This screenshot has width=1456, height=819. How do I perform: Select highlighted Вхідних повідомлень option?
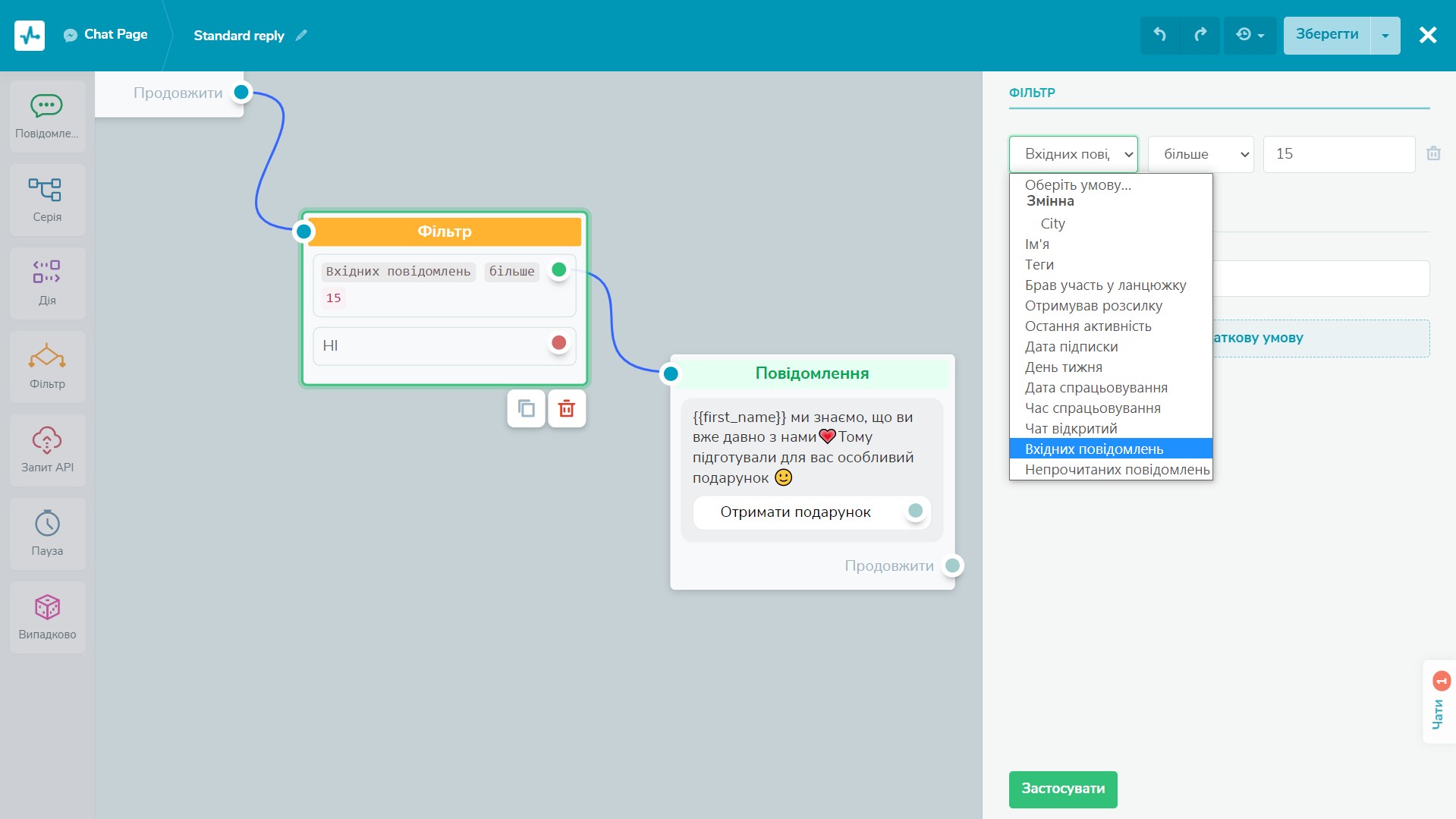tap(1111, 449)
